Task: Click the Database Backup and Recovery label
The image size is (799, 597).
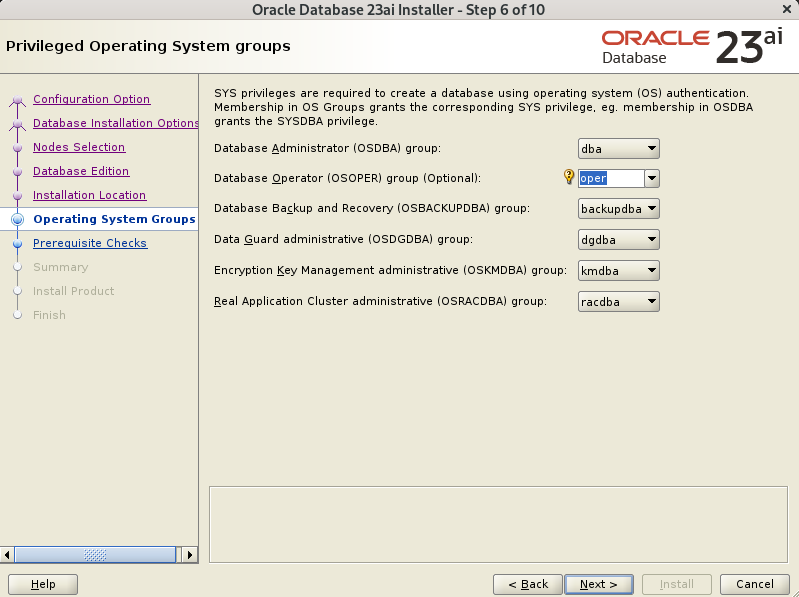Action: [372, 208]
